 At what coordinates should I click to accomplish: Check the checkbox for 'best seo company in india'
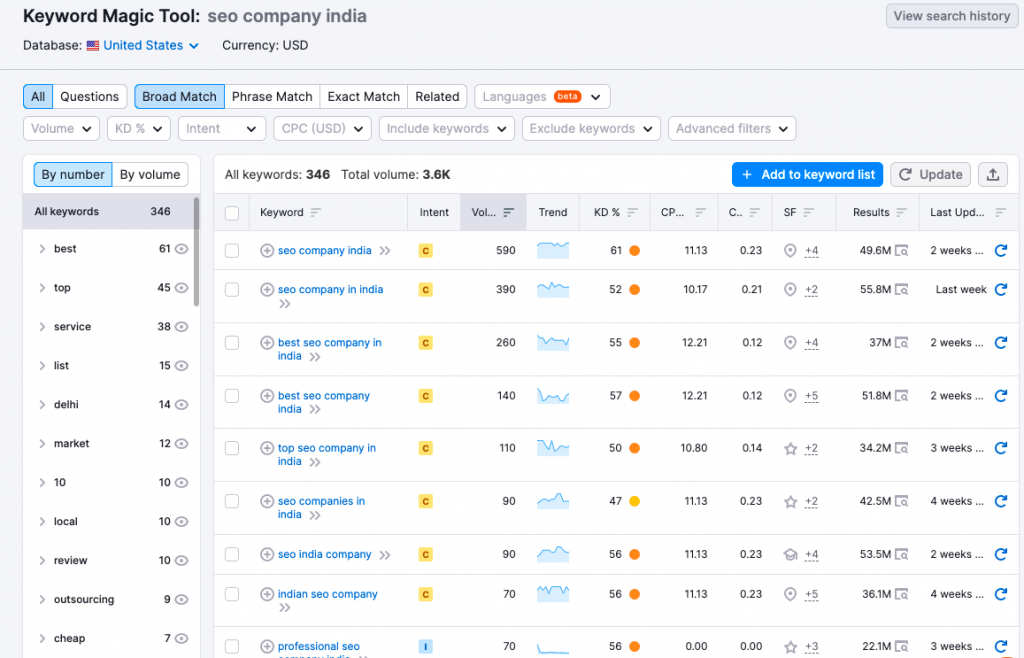[x=232, y=342]
